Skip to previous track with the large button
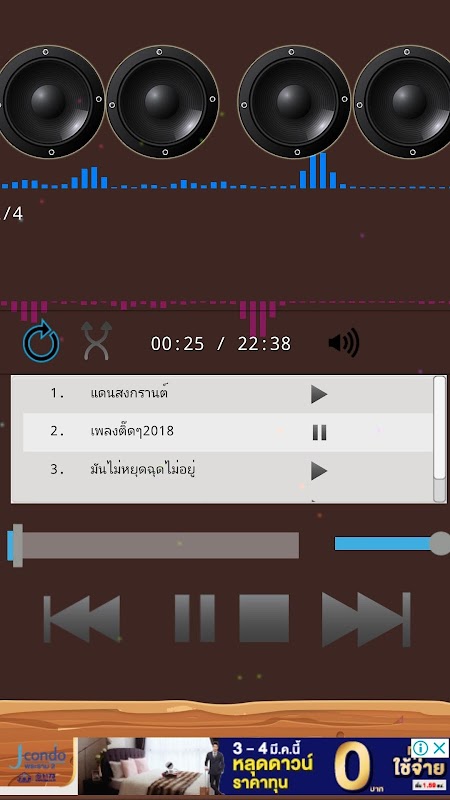 82,618
